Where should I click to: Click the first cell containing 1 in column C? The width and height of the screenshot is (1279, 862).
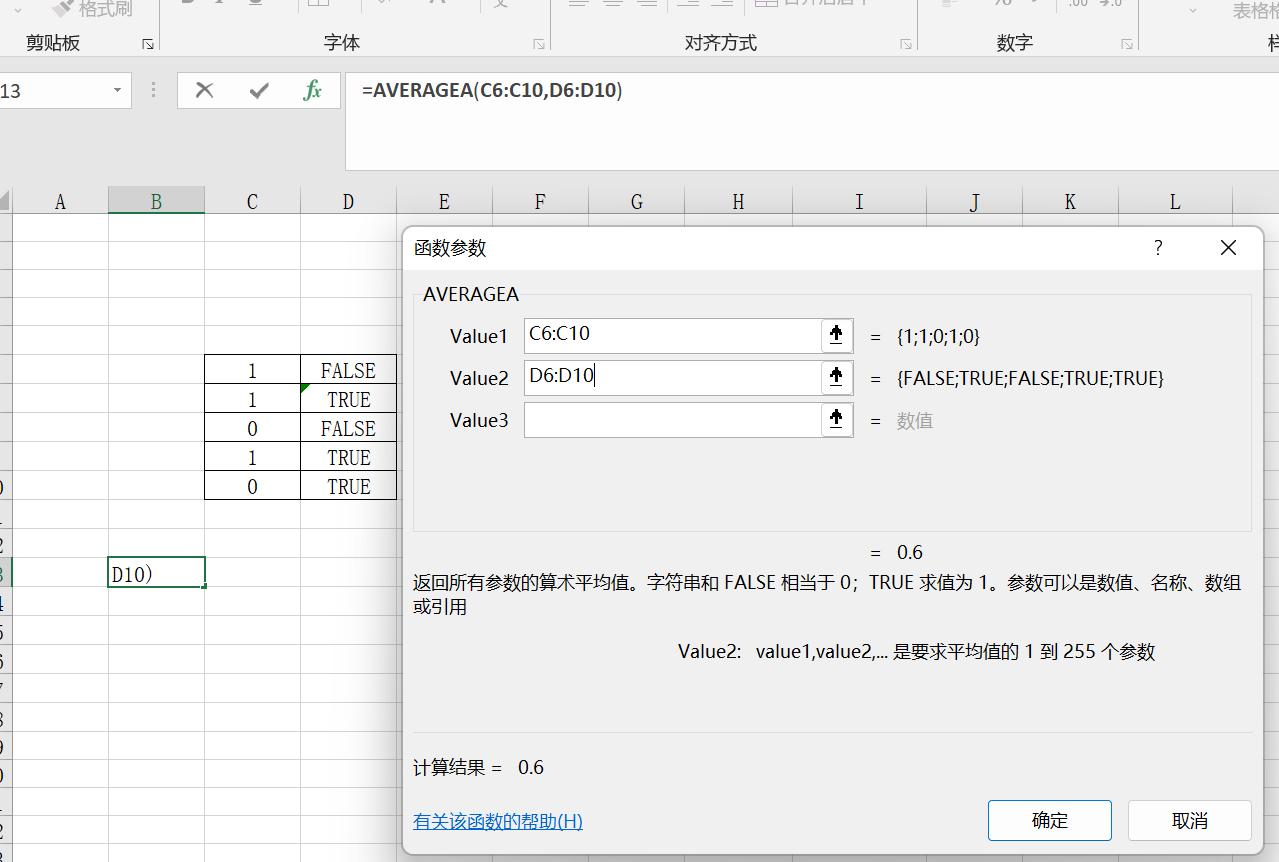point(252,370)
